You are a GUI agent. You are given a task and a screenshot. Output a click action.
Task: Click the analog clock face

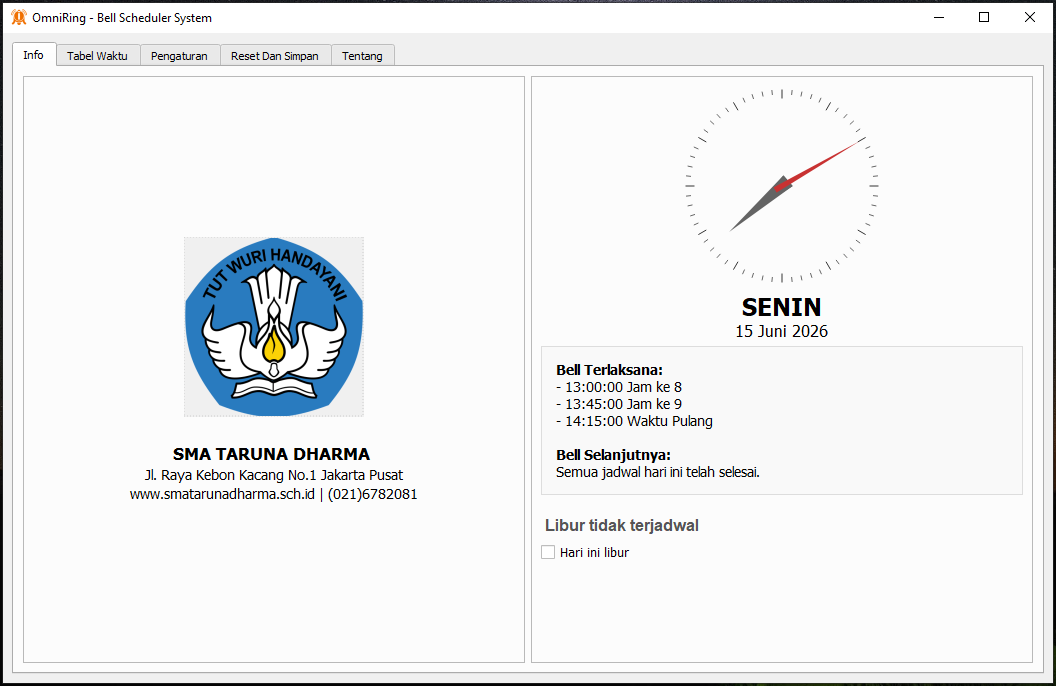pos(782,186)
